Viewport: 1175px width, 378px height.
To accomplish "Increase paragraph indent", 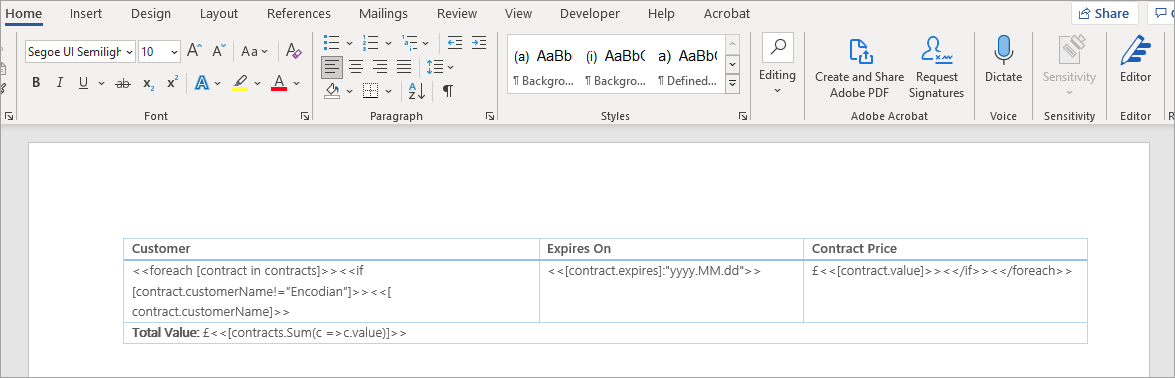I will click(479, 43).
